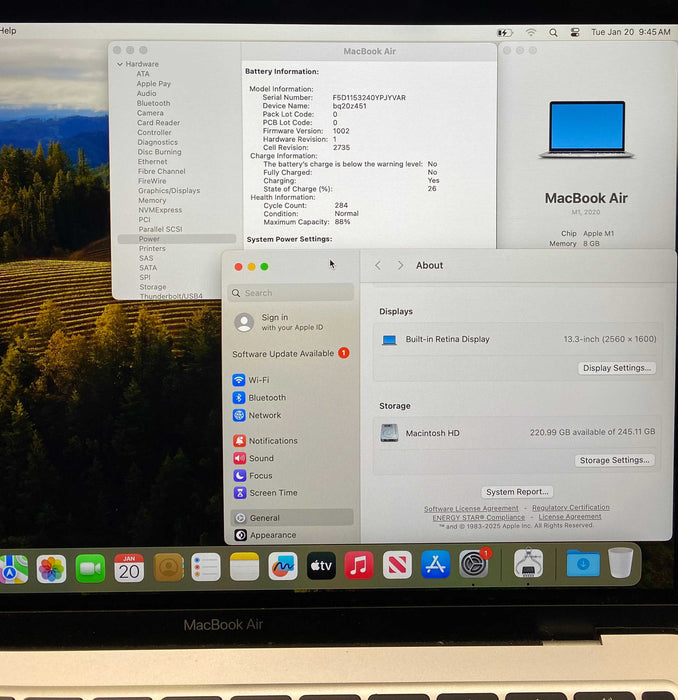Click Wi-Fi status icon in menu bar
The width and height of the screenshot is (678, 700).
click(x=531, y=33)
